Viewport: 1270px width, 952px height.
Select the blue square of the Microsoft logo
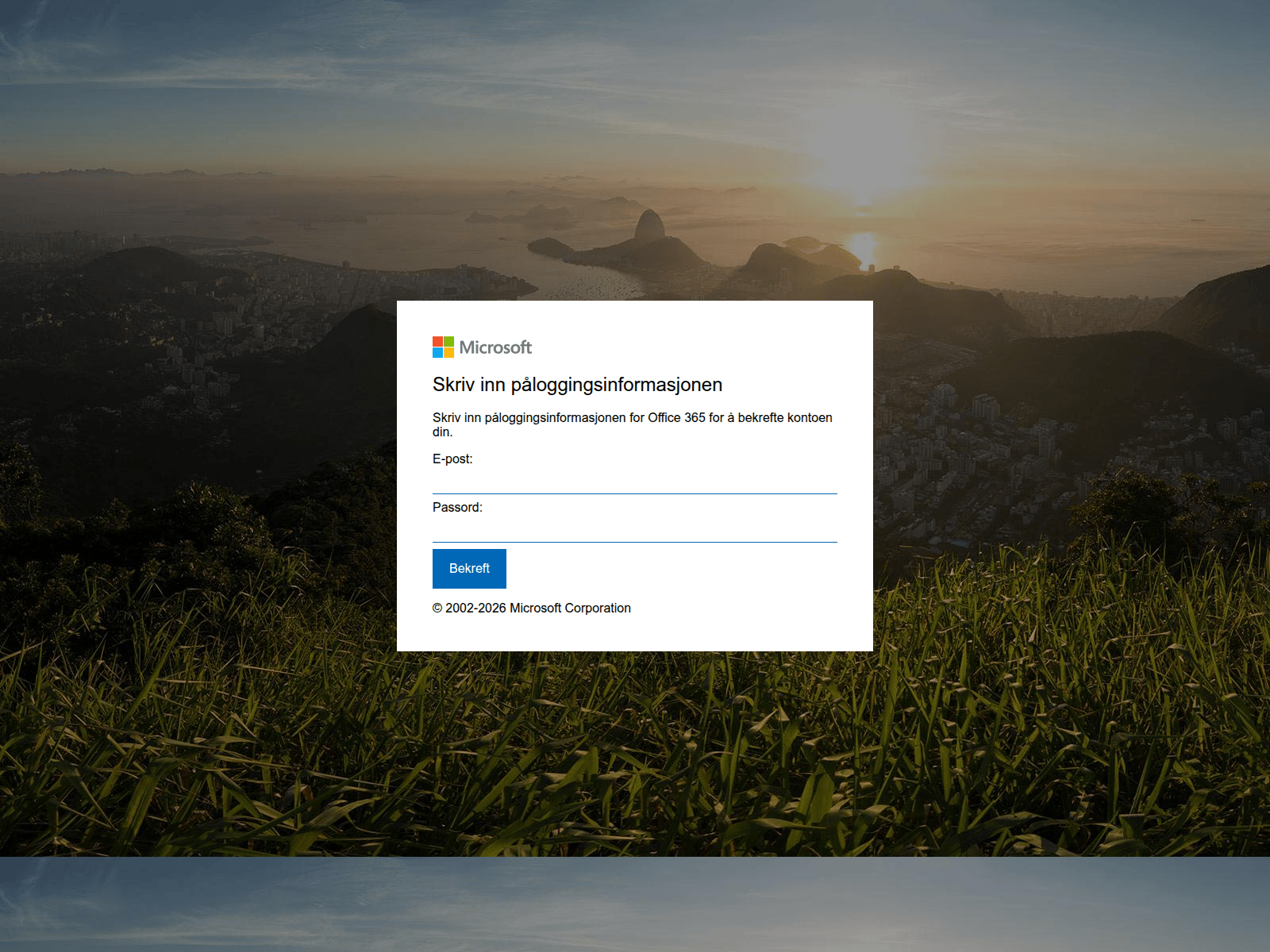click(437, 352)
